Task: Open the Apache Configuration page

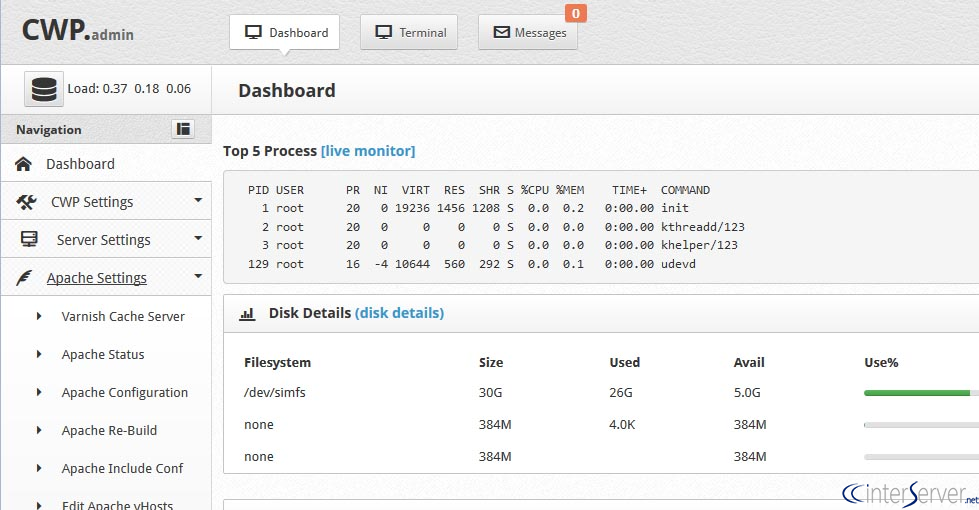Action: [x=125, y=393]
